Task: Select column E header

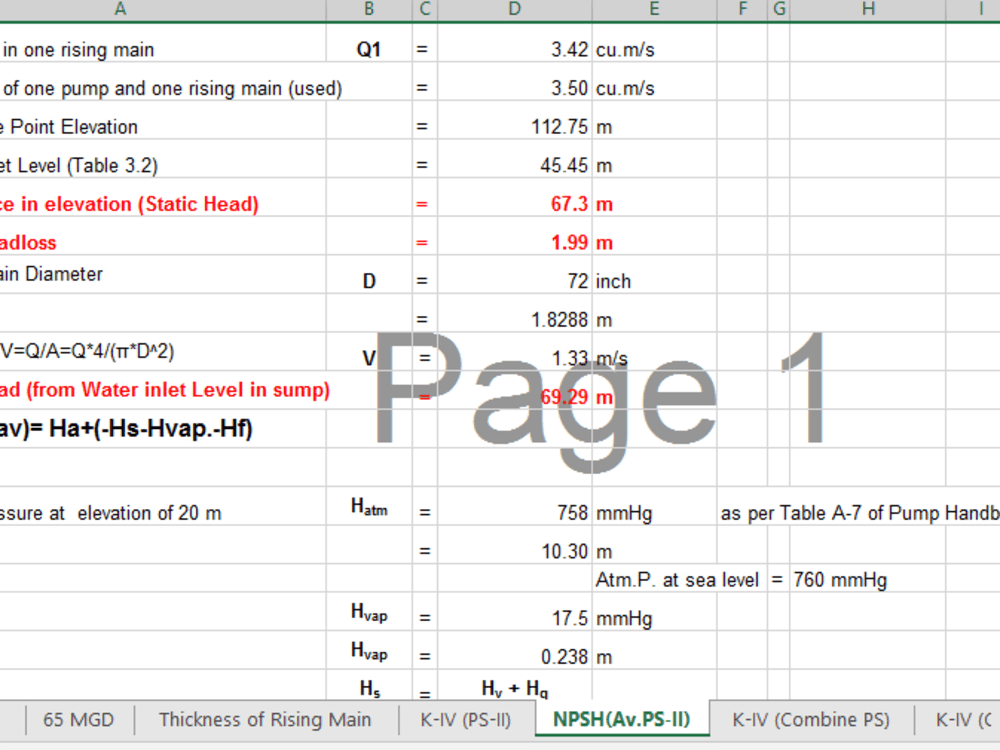Action: click(654, 9)
